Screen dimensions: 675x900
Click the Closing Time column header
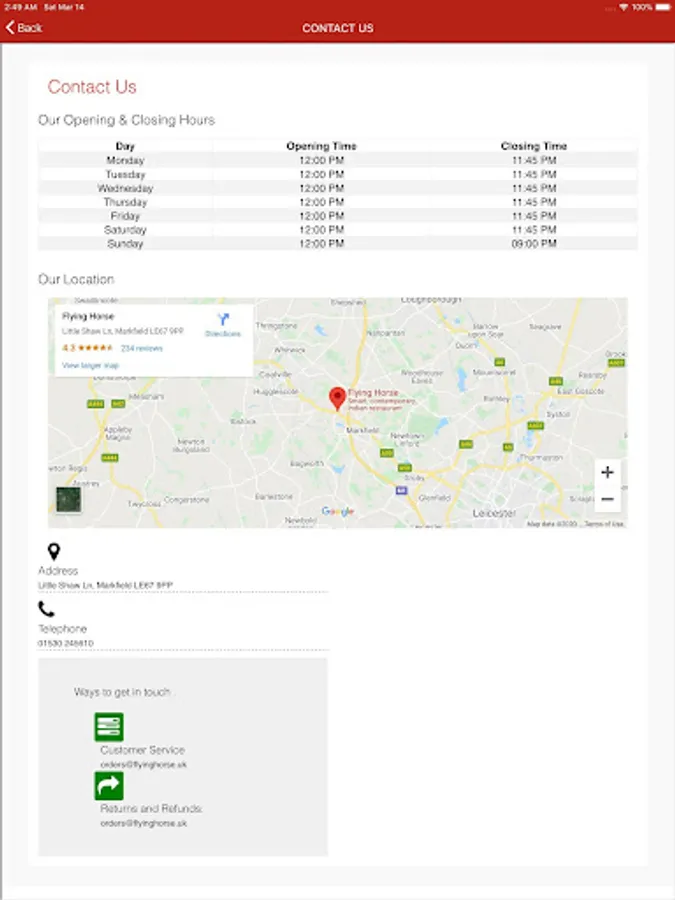[534, 146]
